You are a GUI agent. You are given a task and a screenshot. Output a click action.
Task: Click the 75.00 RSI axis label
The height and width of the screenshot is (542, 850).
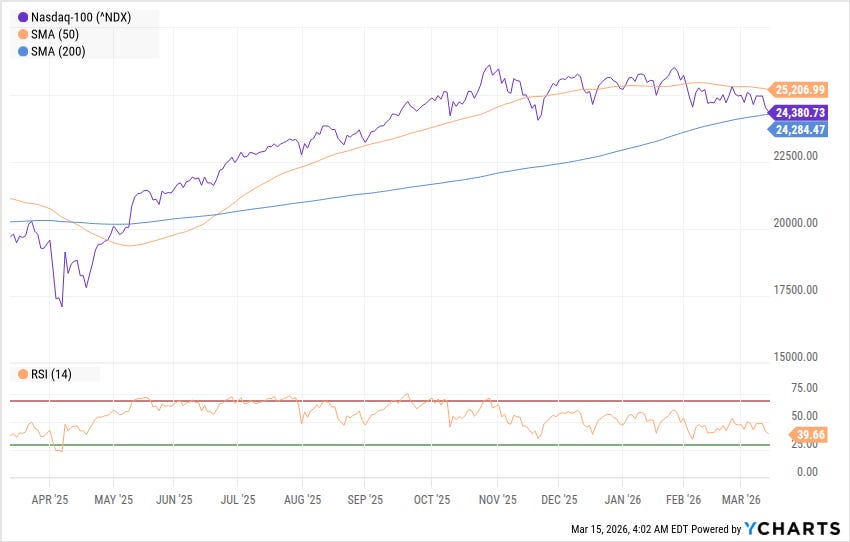(x=804, y=388)
